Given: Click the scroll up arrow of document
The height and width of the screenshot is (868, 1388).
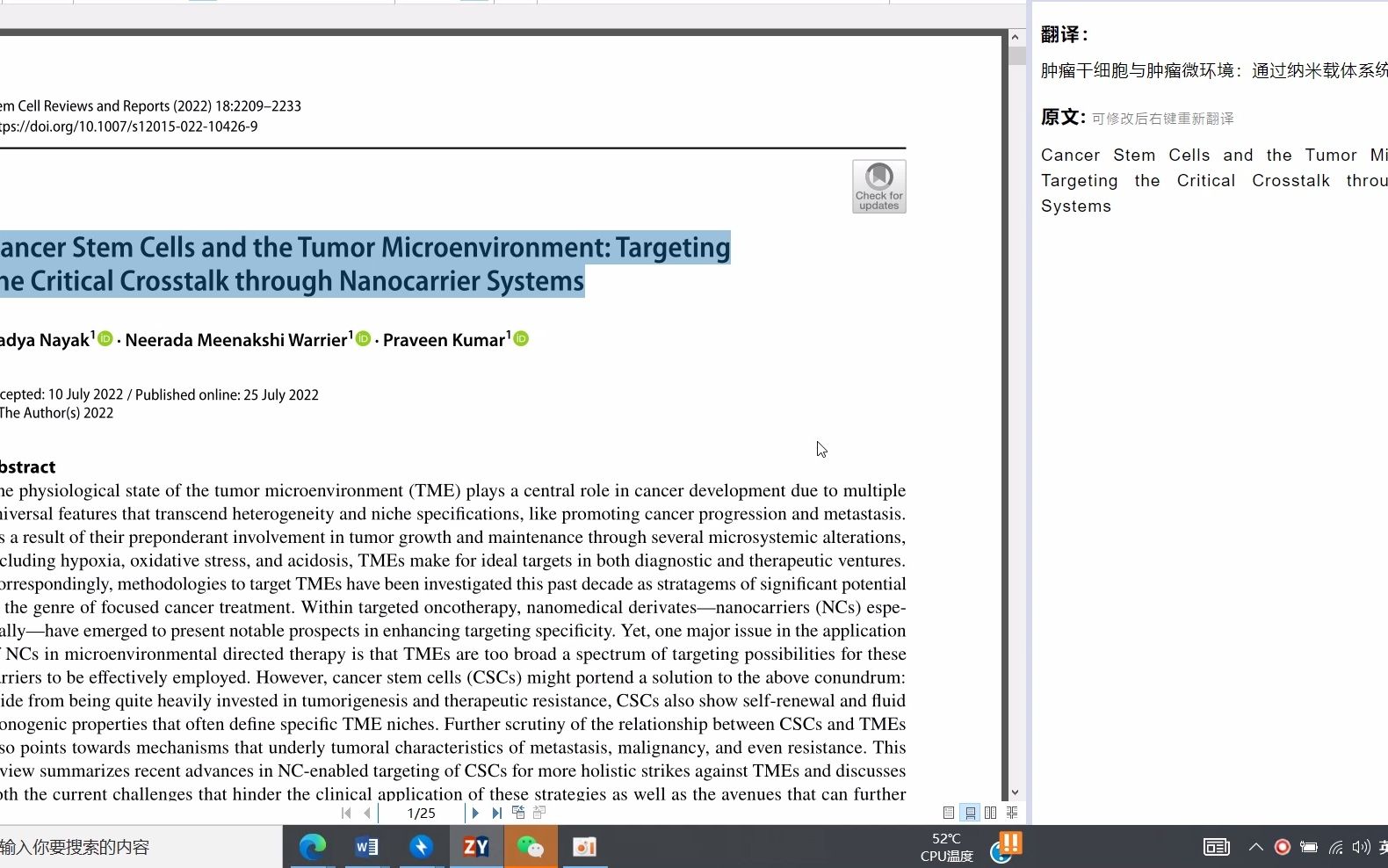Looking at the screenshot, I should point(1015,38).
